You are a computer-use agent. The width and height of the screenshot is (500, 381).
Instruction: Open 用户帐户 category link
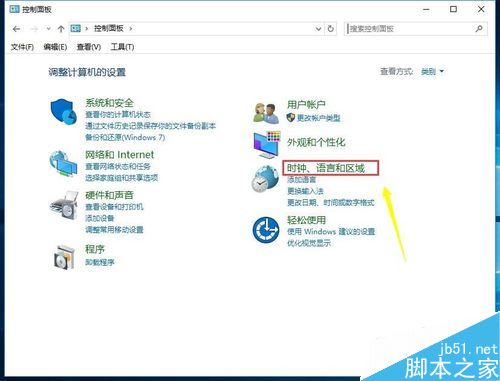pyautogui.click(x=306, y=105)
